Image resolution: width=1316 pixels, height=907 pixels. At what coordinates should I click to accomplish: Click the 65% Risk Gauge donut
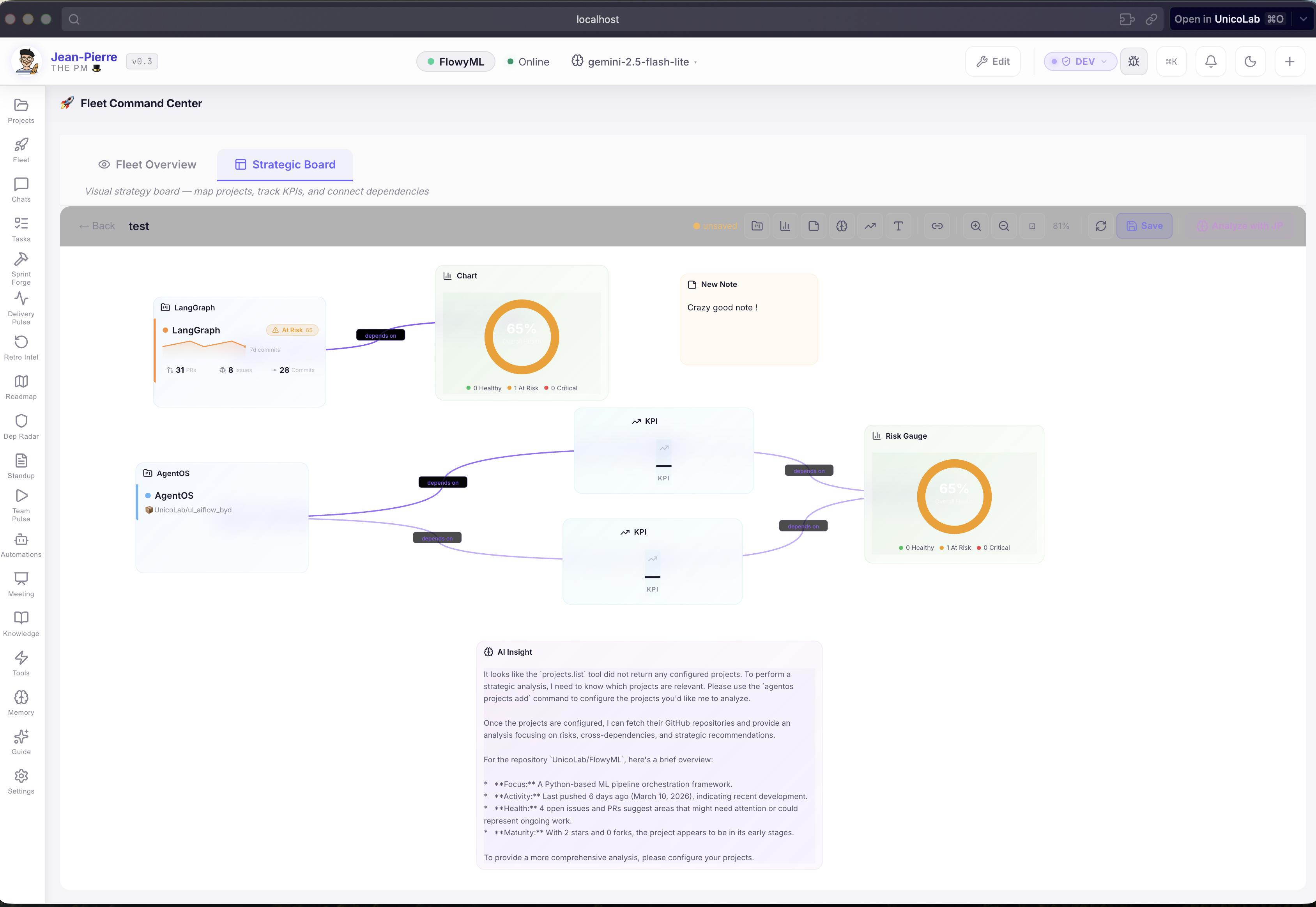click(x=953, y=496)
